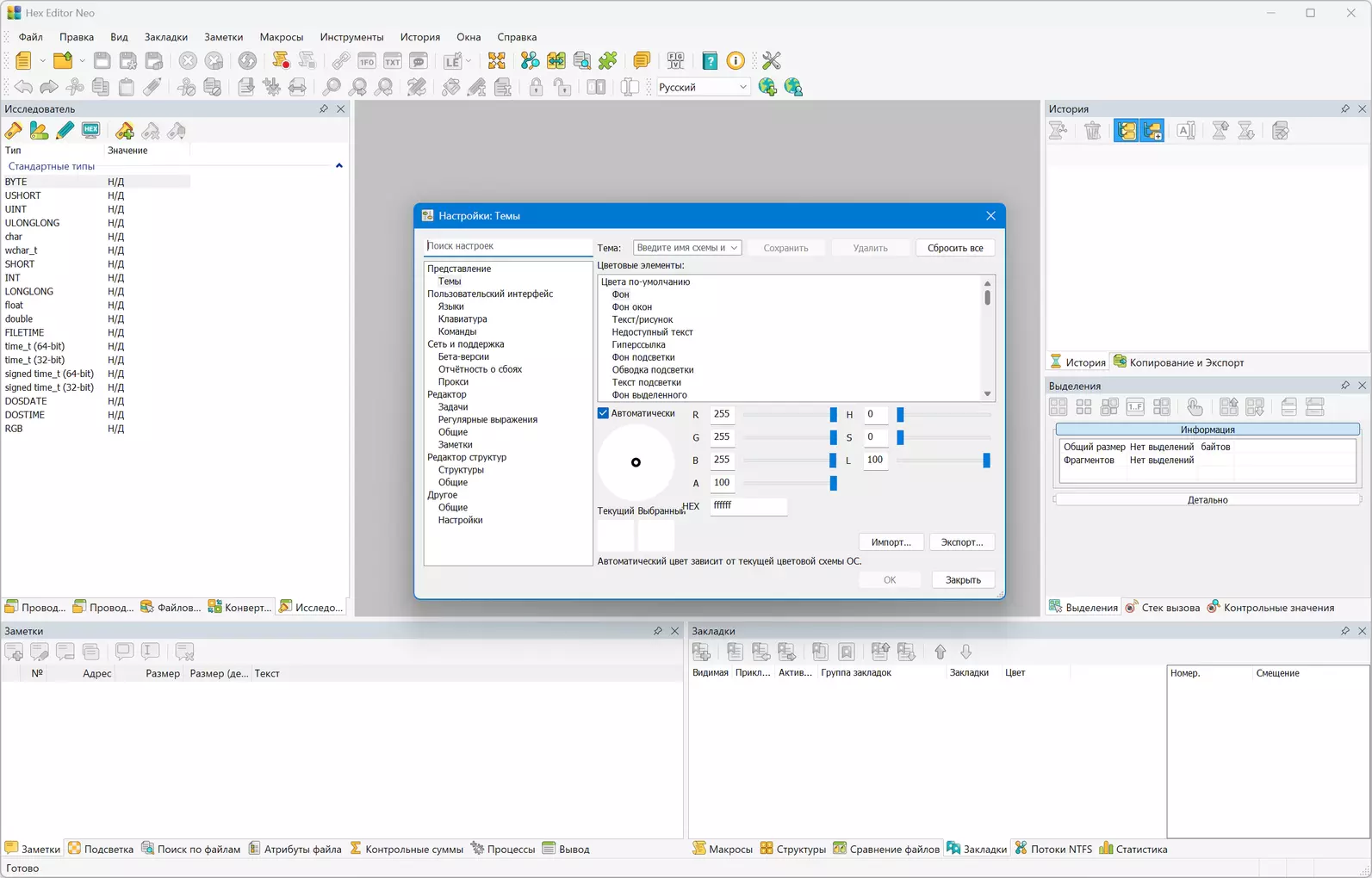Click the macro record script icon
The width and height of the screenshot is (1372, 878).
click(281, 61)
